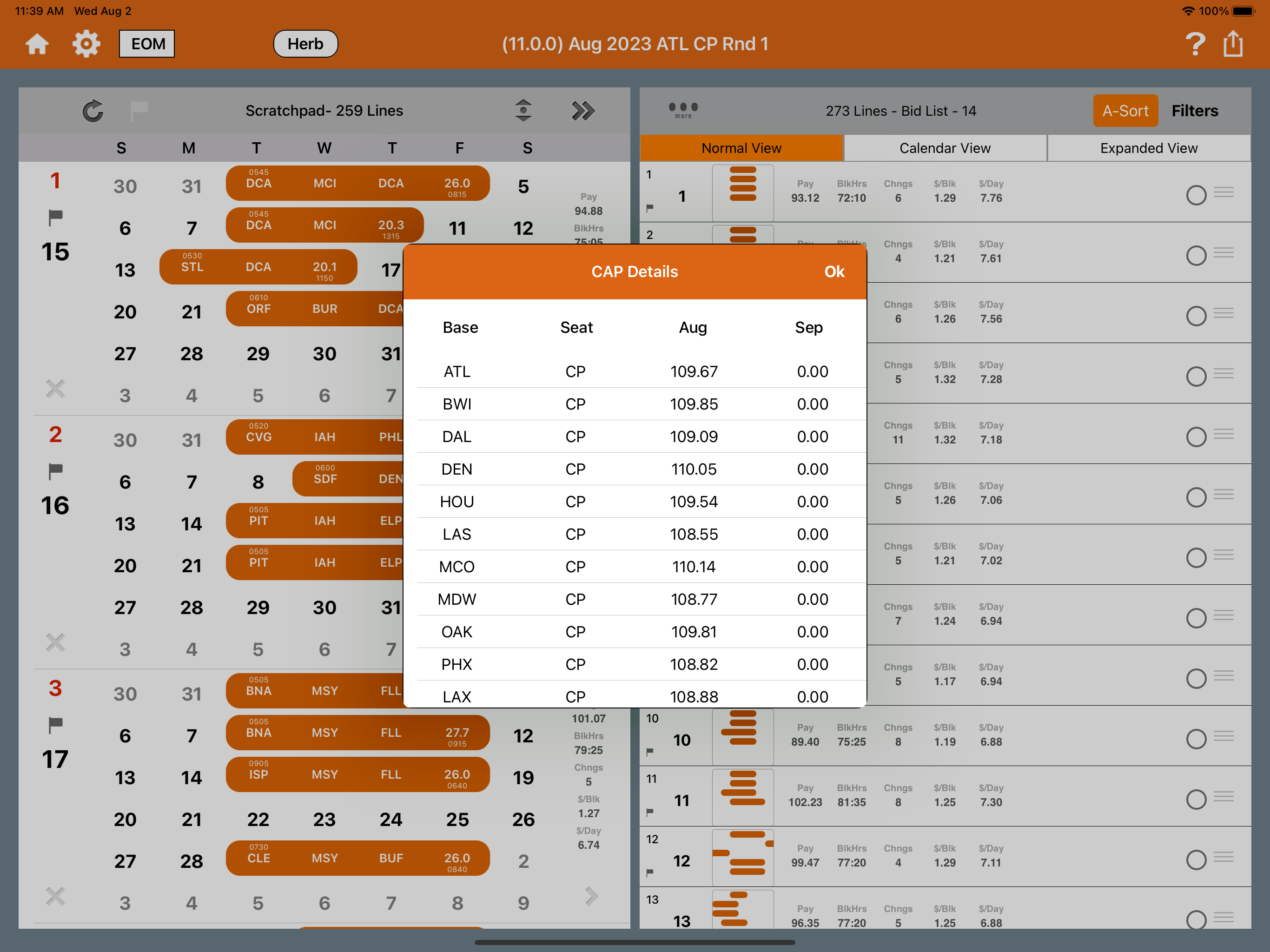Viewport: 1270px width, 952px height.
Task: Open the three-dot more menu
Action: click(683, 109)
